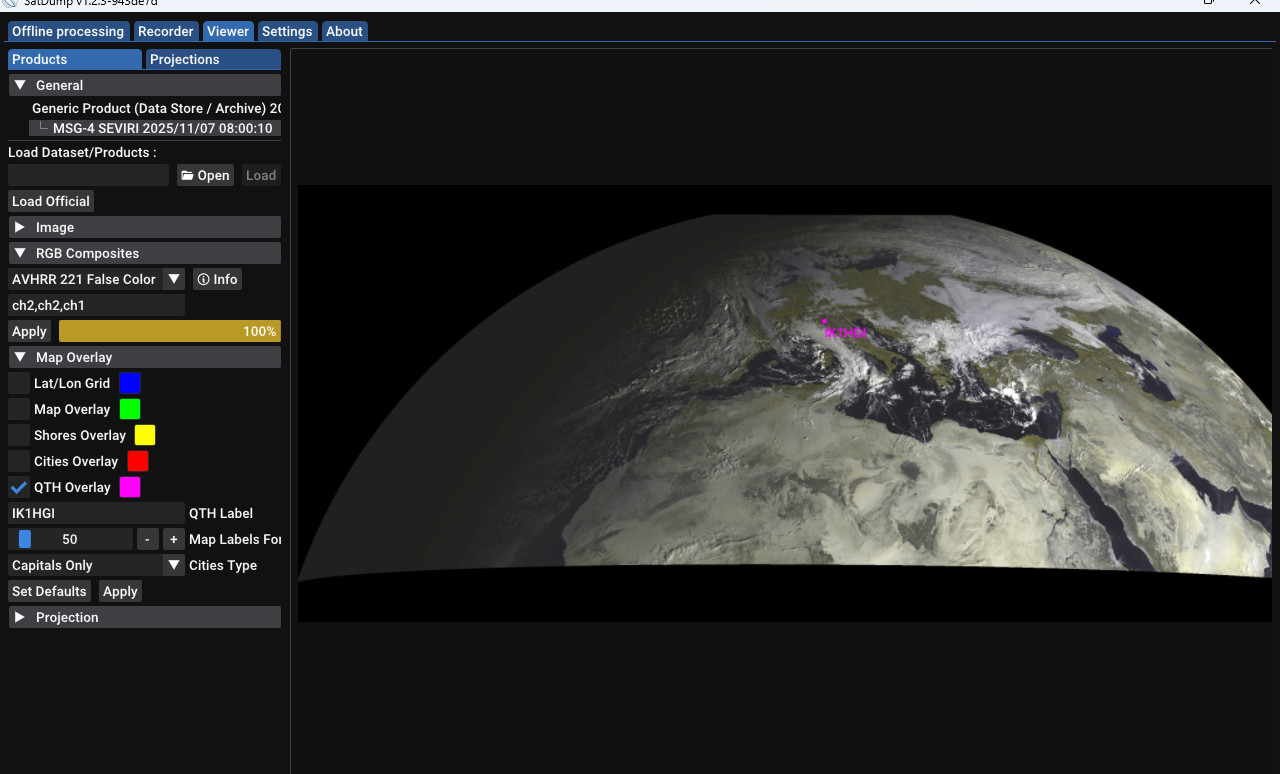The width and height of the screenshot is (1280, 774).
Task: Click the Load Official button
Action: tap(51, 201)
